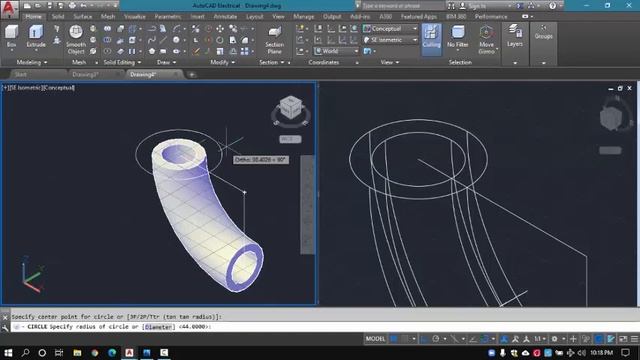
Task: Click the command line customize wrench icon
Action: 5,327
